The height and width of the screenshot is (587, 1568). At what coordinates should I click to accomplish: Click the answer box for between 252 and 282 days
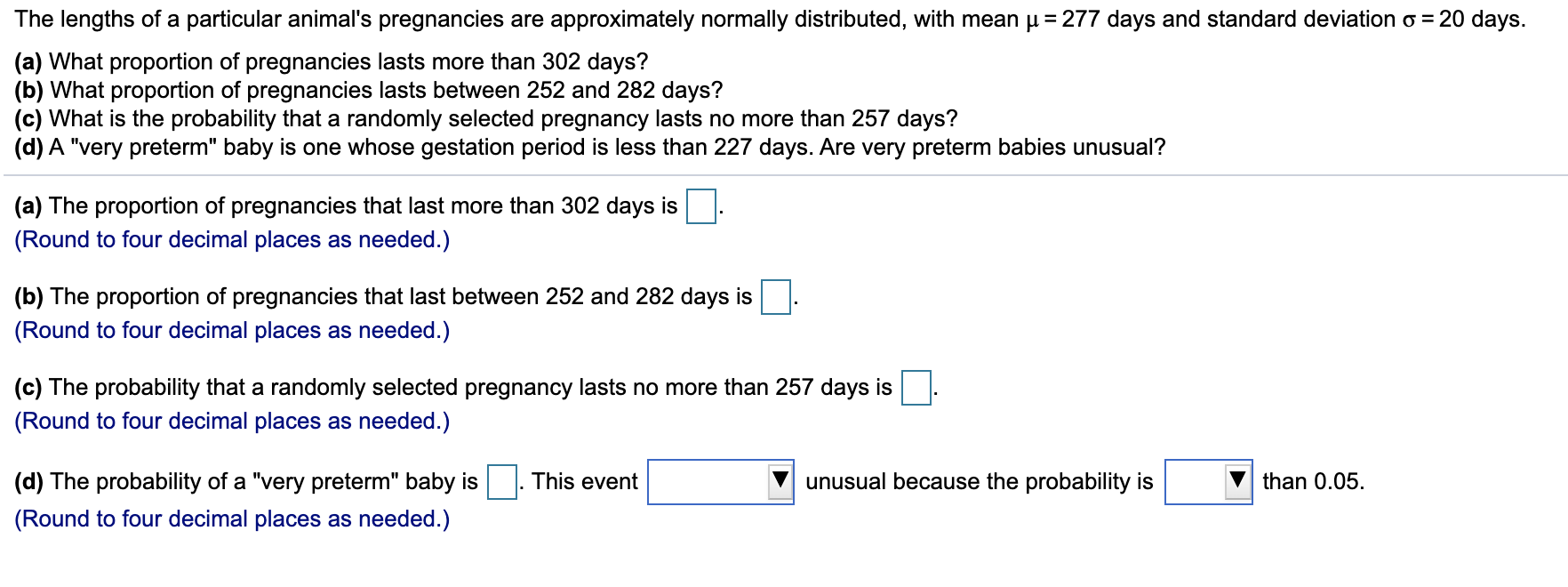pos(776,297)
